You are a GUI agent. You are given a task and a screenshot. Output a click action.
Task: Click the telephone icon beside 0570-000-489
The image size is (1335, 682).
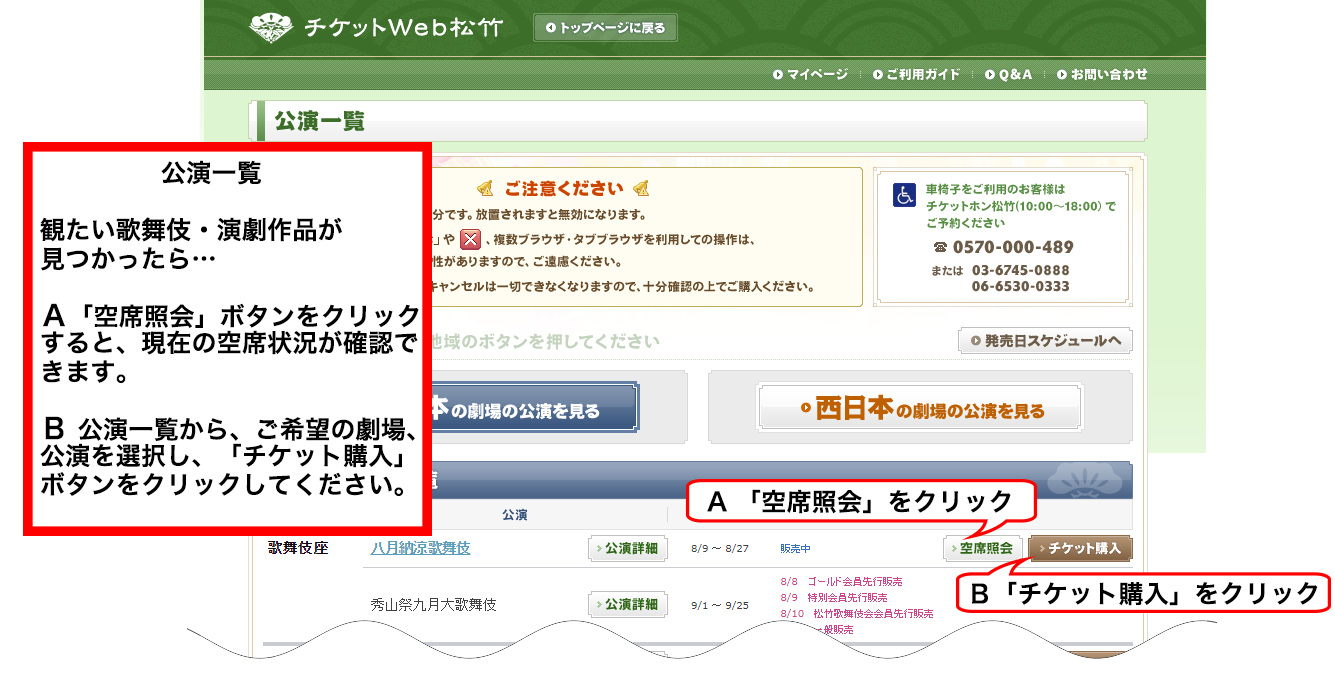tap(939, 247)
